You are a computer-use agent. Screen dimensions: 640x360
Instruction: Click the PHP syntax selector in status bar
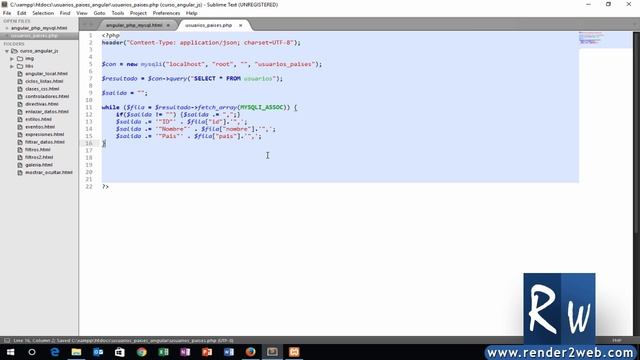(617, 340)
